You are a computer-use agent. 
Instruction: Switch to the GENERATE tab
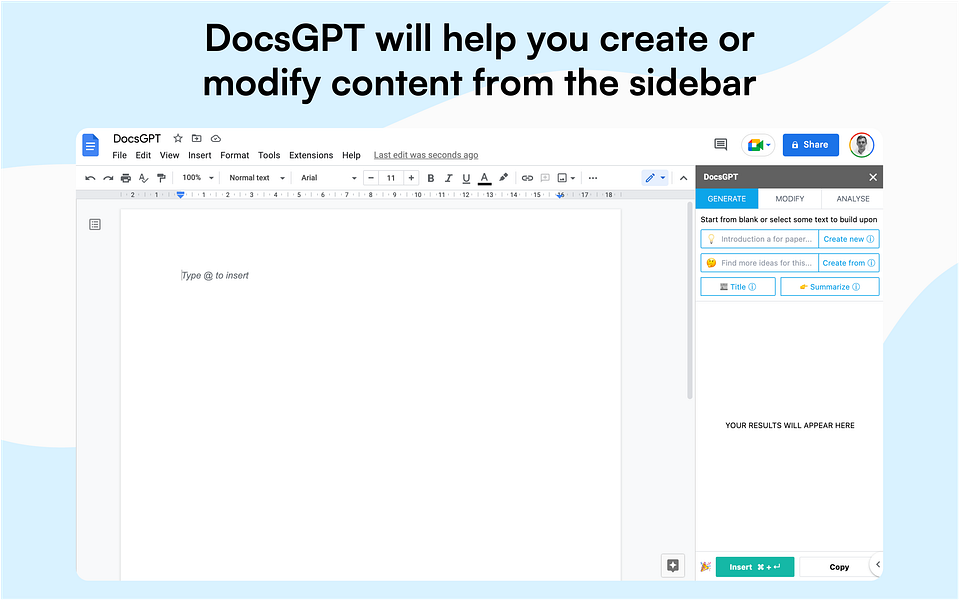tap(727, 199)
